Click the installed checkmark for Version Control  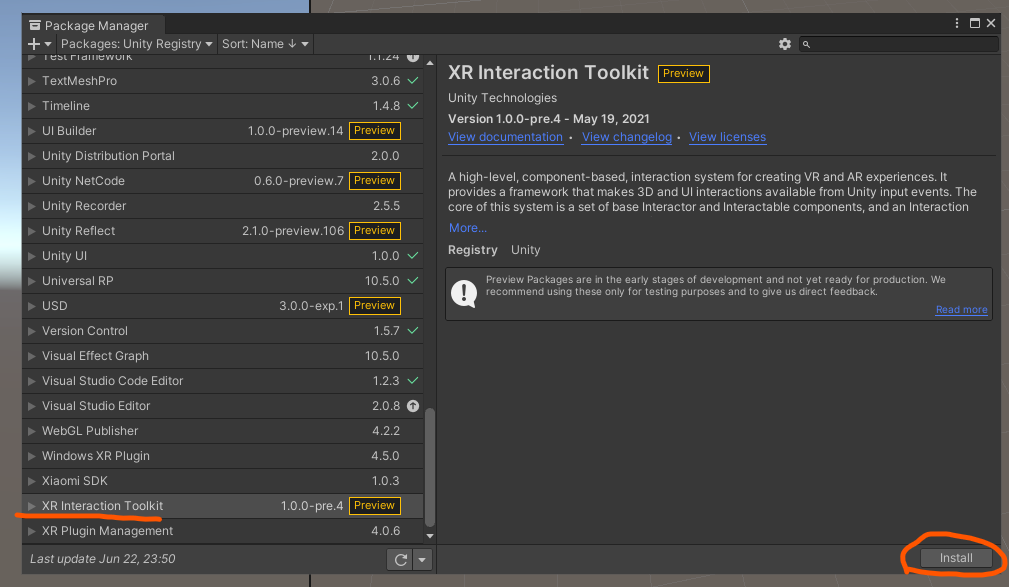[413, 331]
